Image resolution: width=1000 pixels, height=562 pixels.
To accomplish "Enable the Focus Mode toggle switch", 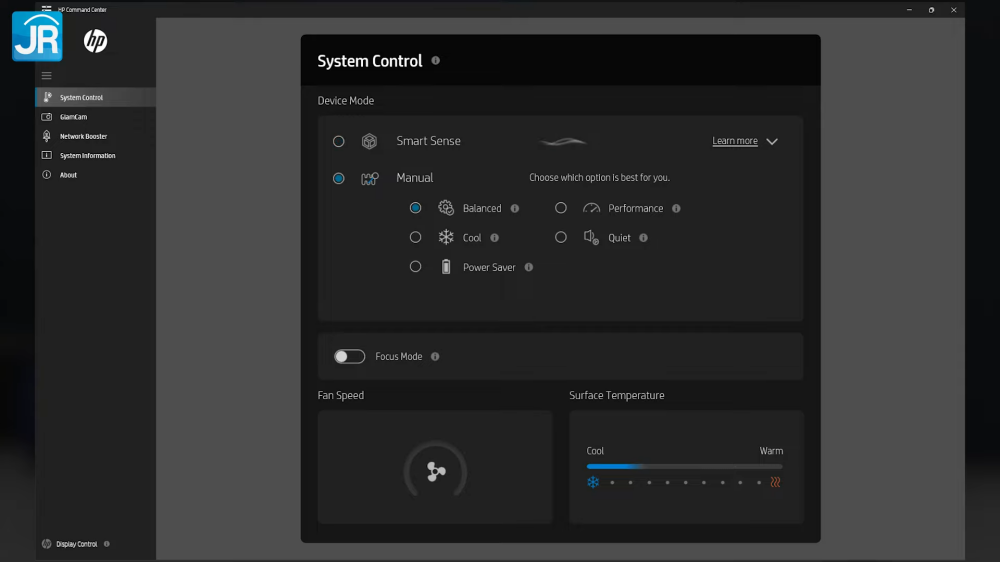I will pyautogui.click(x=349, y=357).
